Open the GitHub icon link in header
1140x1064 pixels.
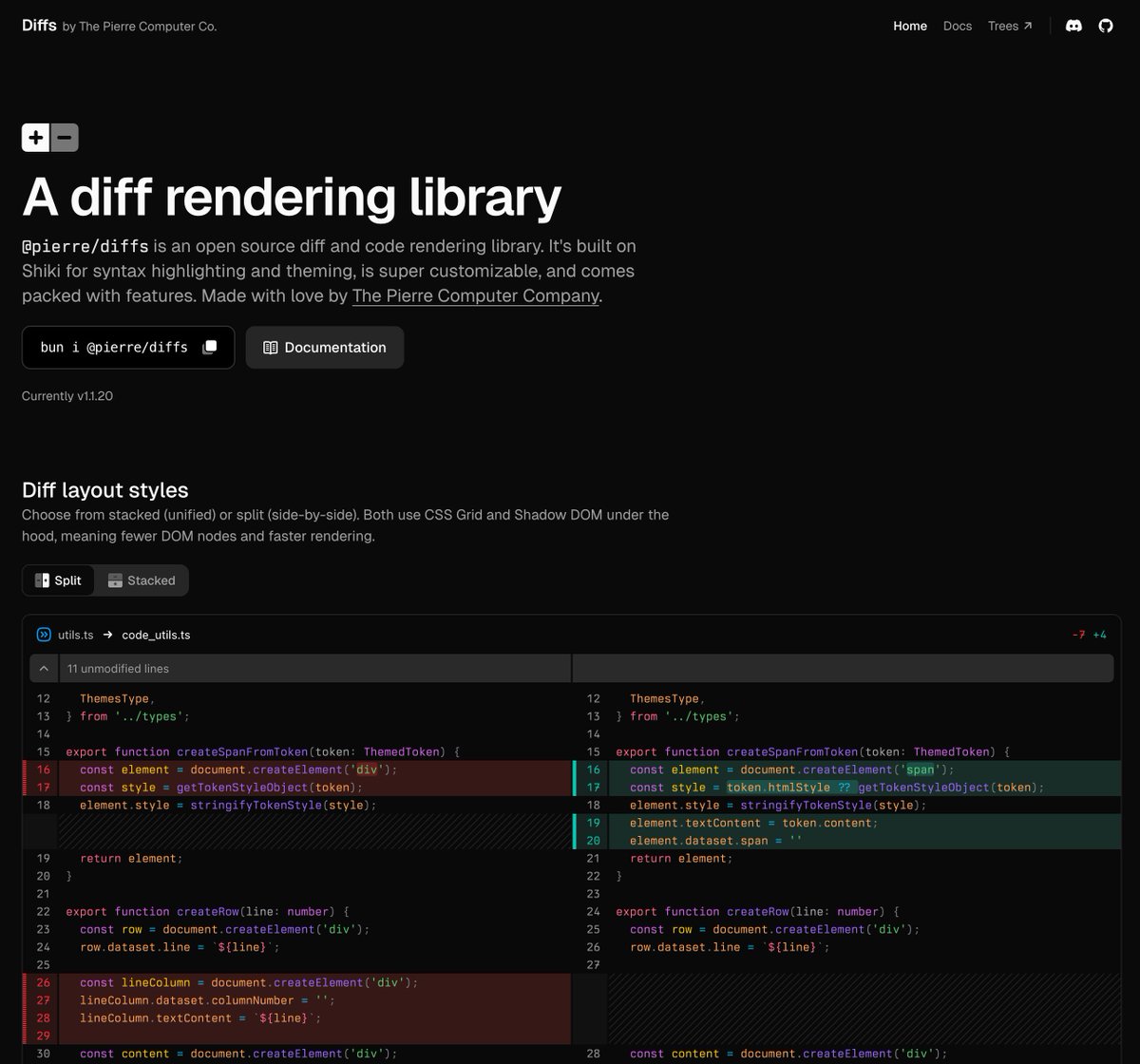point(1106,26)
